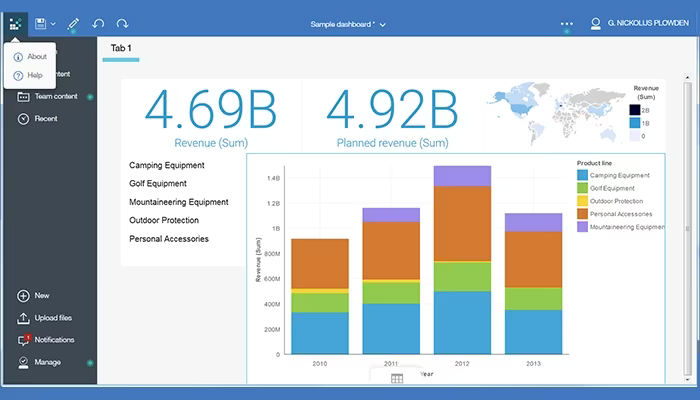The width and height of the screenshot is (700, 400).
Task: Open the save options dropdown arrow
Action: coord(53,24)
